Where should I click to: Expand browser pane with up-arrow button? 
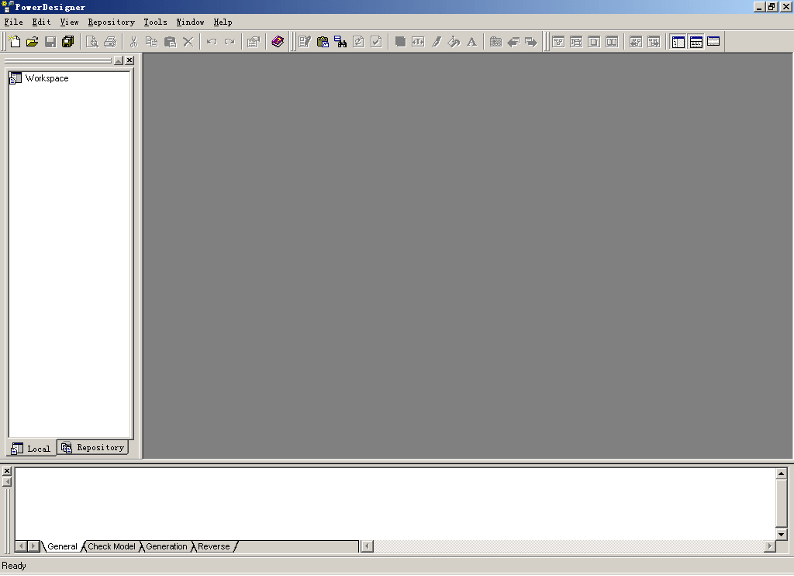tap(118, 60)
